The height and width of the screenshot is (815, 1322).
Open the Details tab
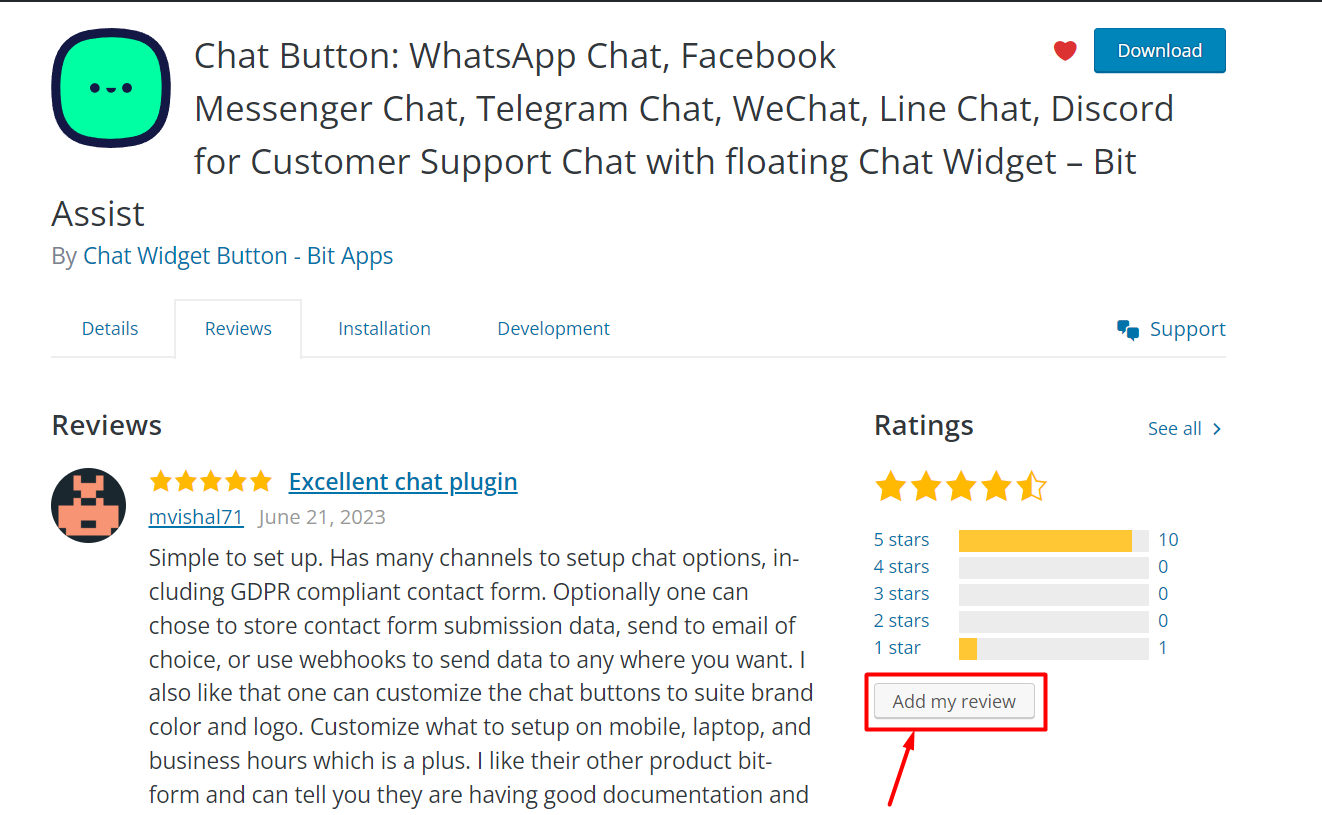click(110, 328)
